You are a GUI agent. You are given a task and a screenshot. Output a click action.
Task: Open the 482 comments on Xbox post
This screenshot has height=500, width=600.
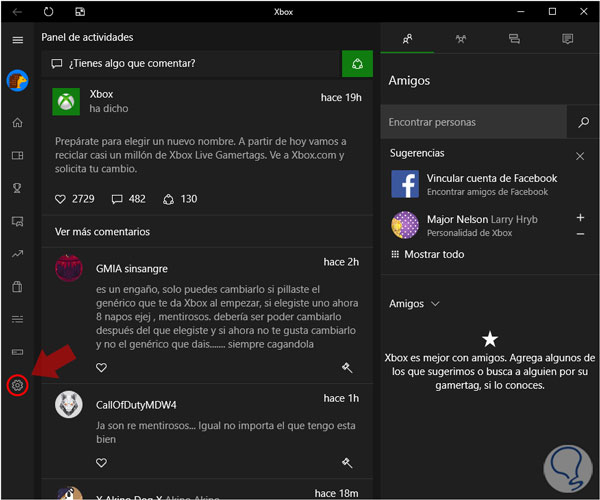point(129,199)
